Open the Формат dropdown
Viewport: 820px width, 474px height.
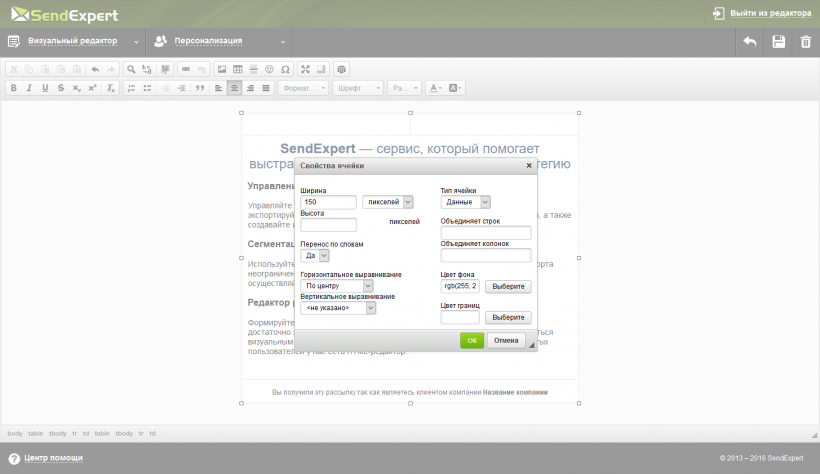[304, 88]
